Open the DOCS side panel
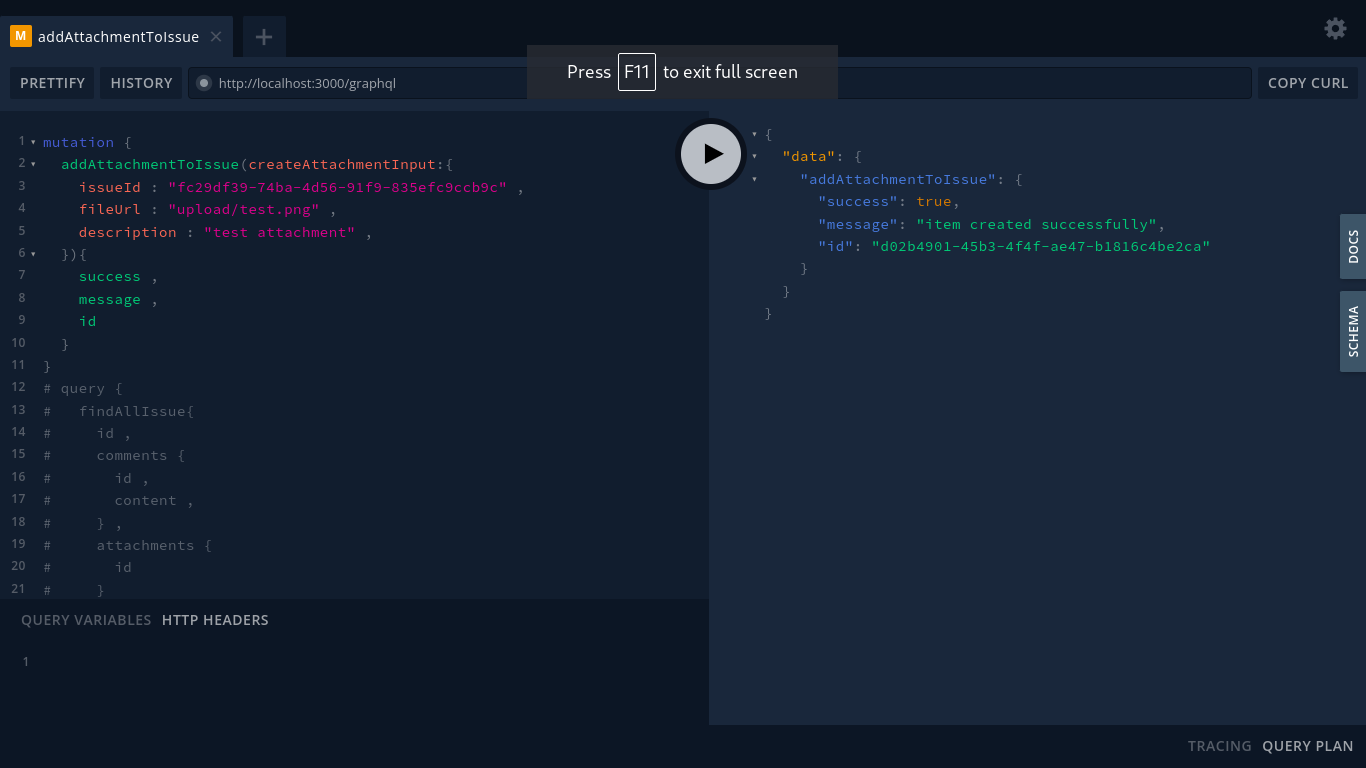 point(1353,246)
